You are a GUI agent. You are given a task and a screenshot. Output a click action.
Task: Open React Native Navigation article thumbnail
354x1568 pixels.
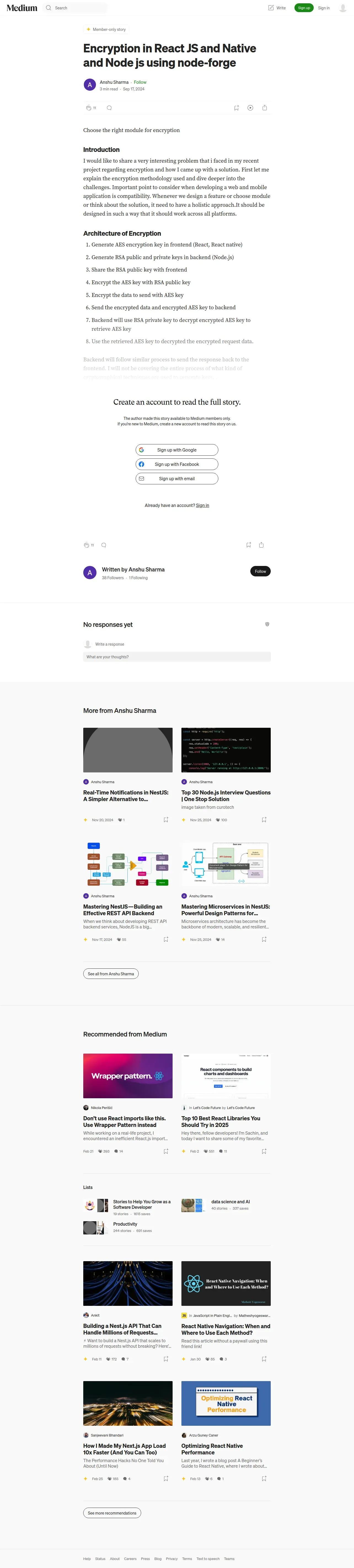[226, 1283]
